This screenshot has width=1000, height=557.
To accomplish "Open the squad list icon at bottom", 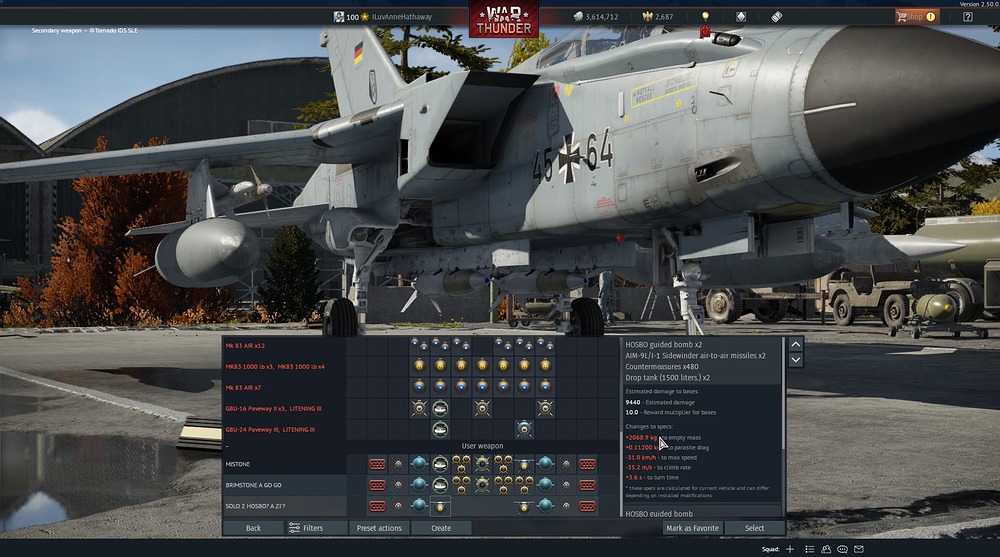I will pos(808,549).
